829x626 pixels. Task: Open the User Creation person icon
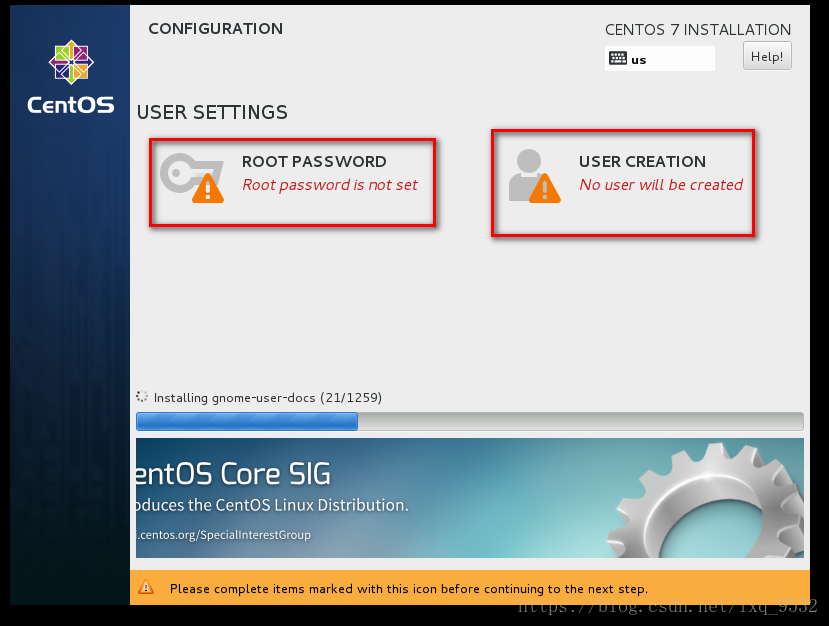pos(534,176)
